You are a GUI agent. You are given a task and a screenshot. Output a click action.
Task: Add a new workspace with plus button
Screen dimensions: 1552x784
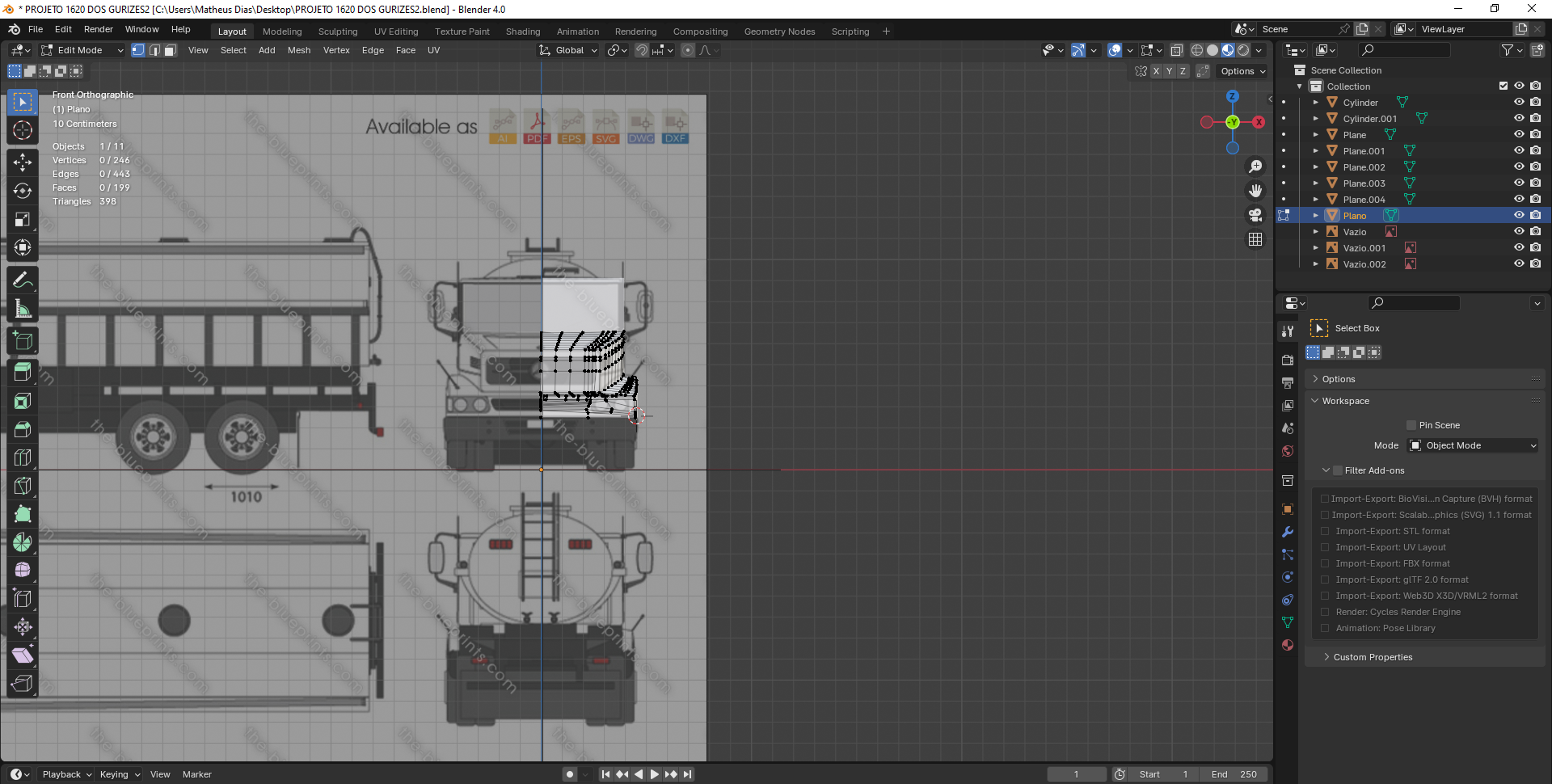[886, 32]
